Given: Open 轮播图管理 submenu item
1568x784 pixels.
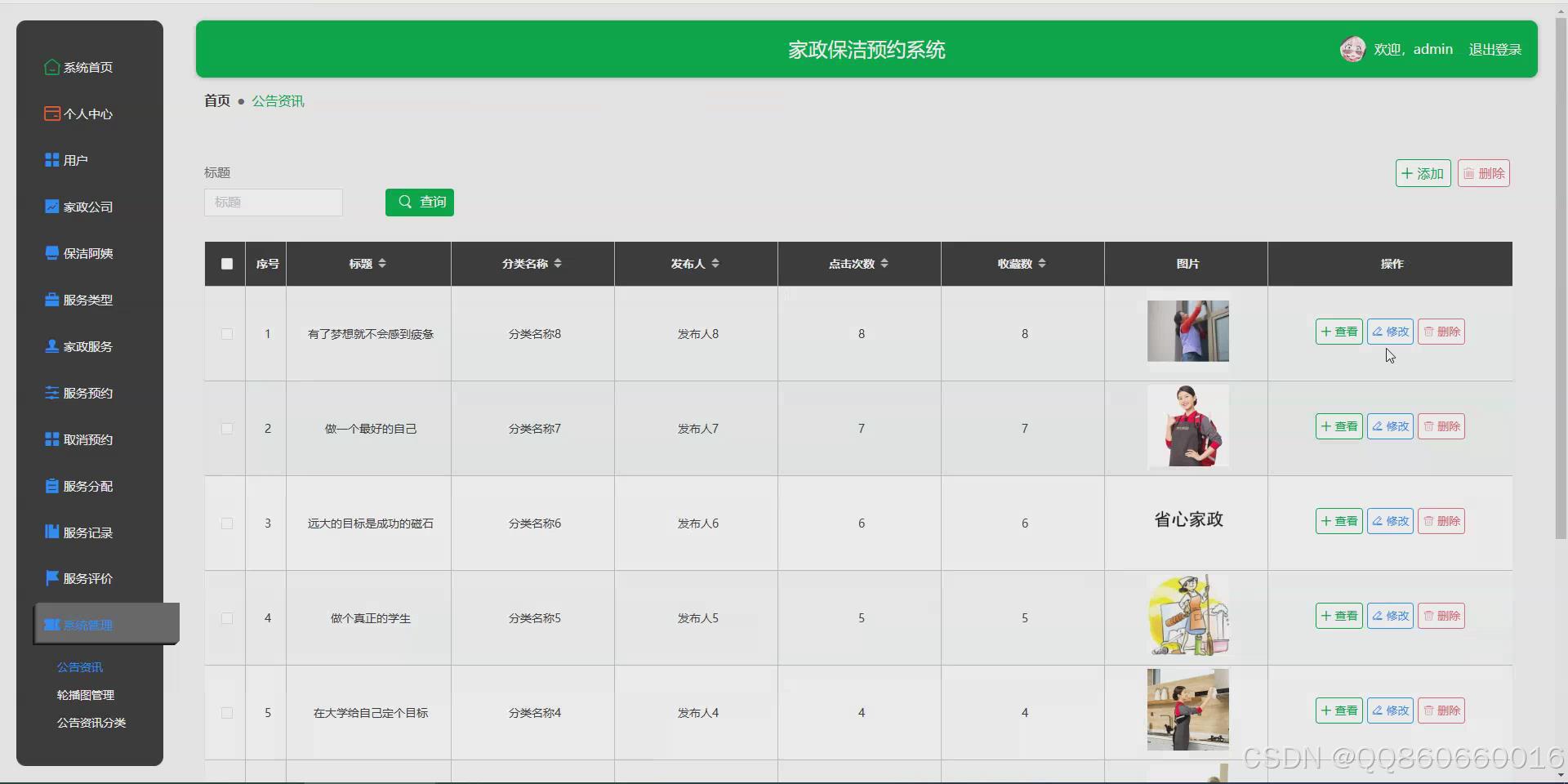Looking at the screenshot, I should click(86, 695).
